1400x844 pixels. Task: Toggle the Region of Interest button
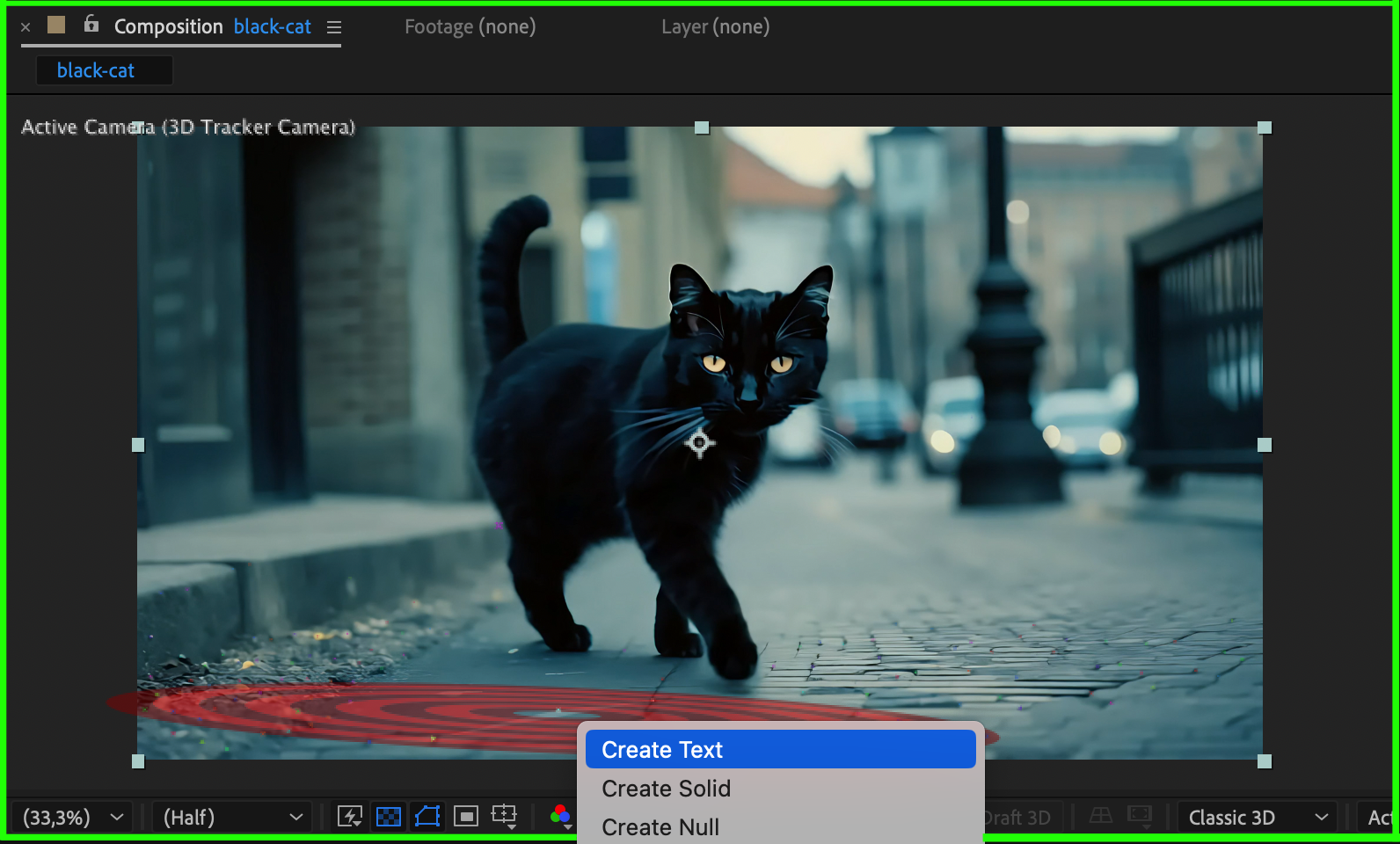pyautogui.click(x=466, y=817)
